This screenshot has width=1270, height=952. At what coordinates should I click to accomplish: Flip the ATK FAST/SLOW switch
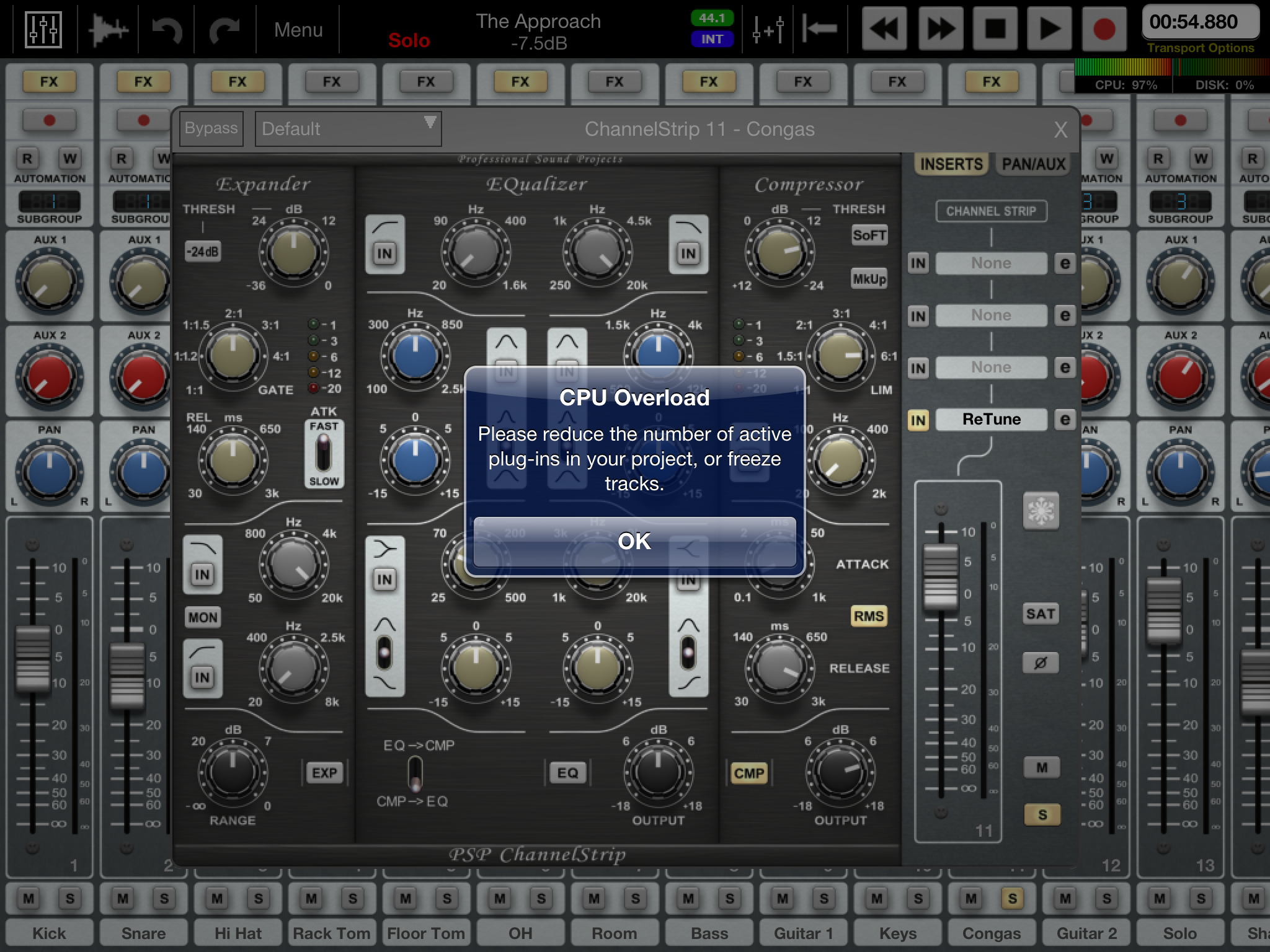coord(324,453)
